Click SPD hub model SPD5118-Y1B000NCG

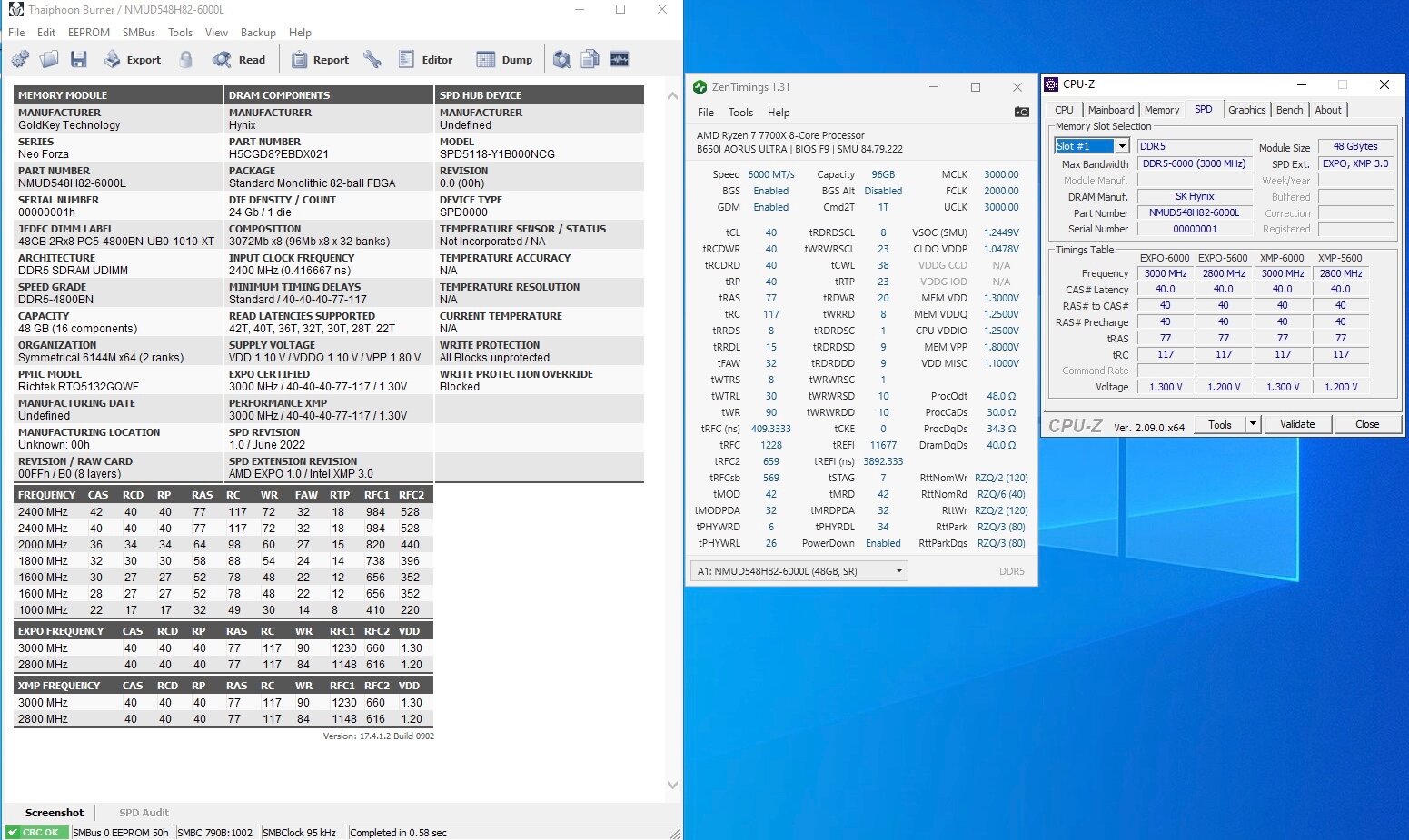497,154
